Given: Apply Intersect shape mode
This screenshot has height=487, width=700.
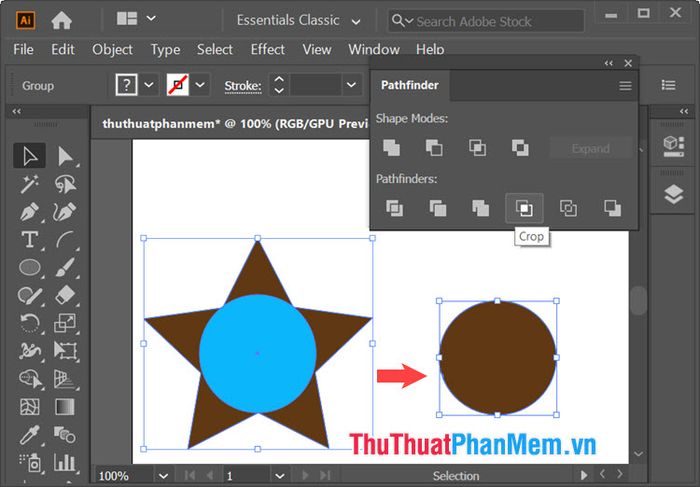Looking at the screenshot, I should coord(477,148).
